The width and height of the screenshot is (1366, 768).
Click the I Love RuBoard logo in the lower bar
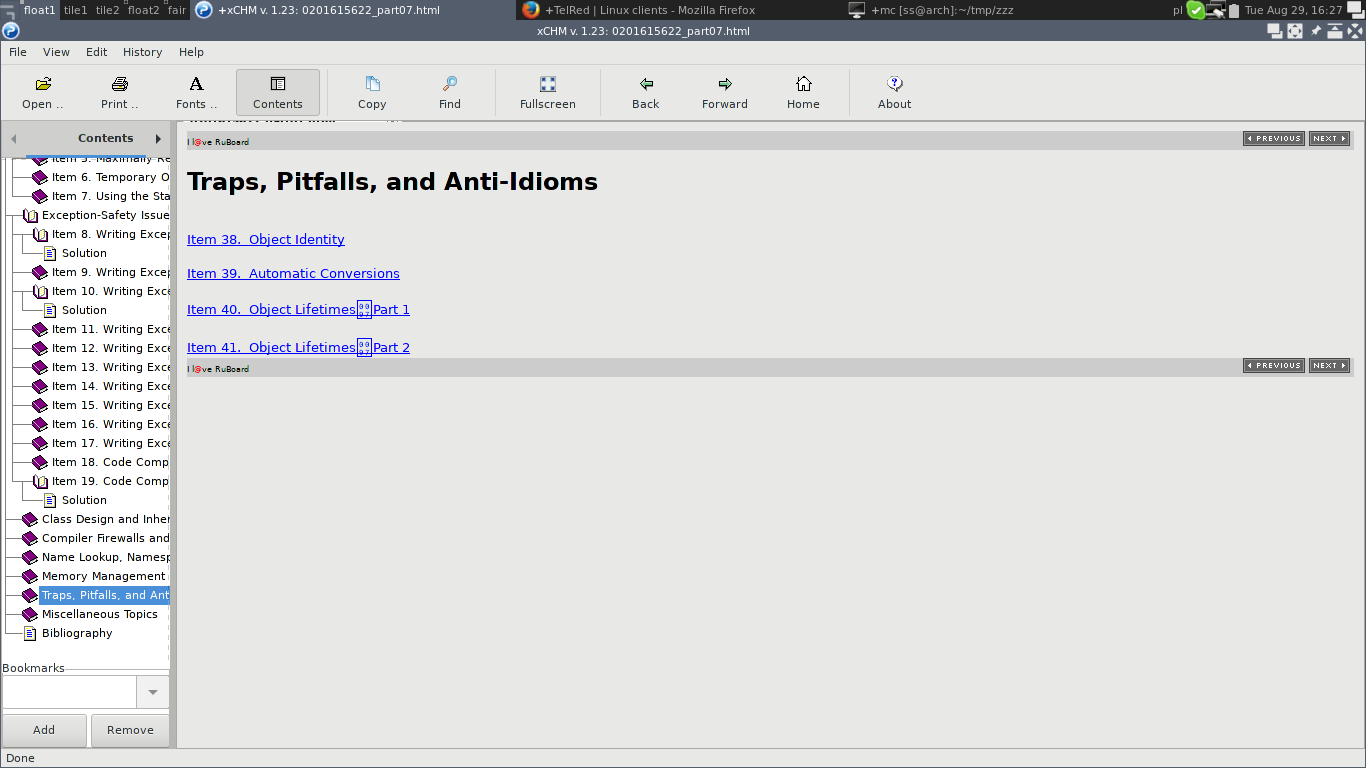pyautogui.click(x=219, y=369)
